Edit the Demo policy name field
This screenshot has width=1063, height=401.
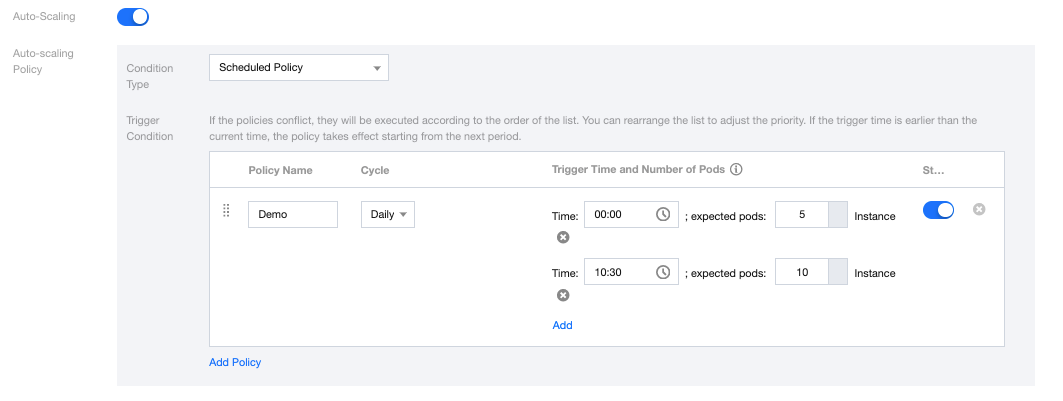click(292, 215)
